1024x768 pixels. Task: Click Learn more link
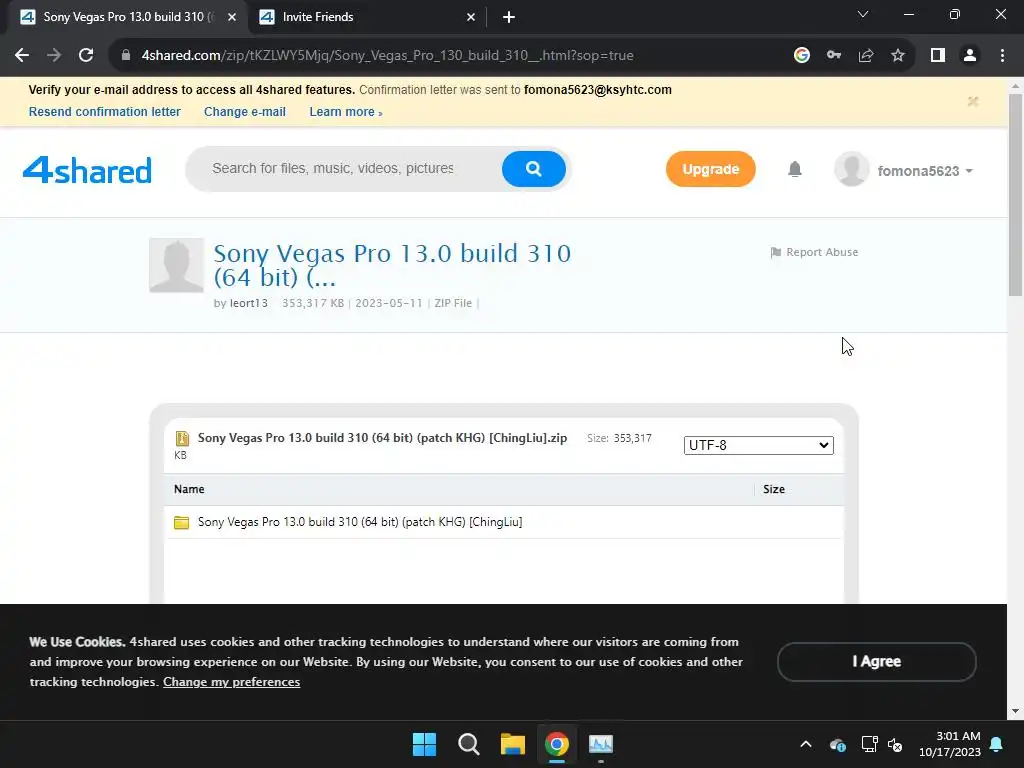[345, 112]
